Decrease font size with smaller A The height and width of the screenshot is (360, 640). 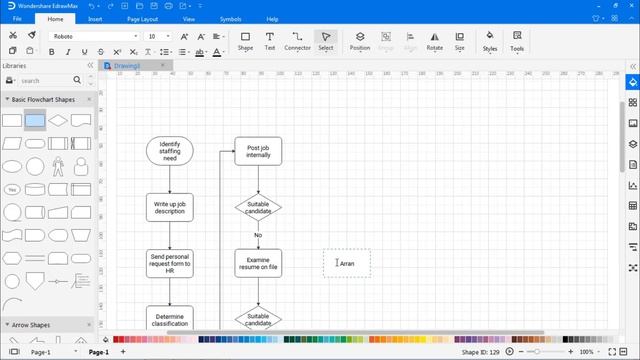point(201,37)
